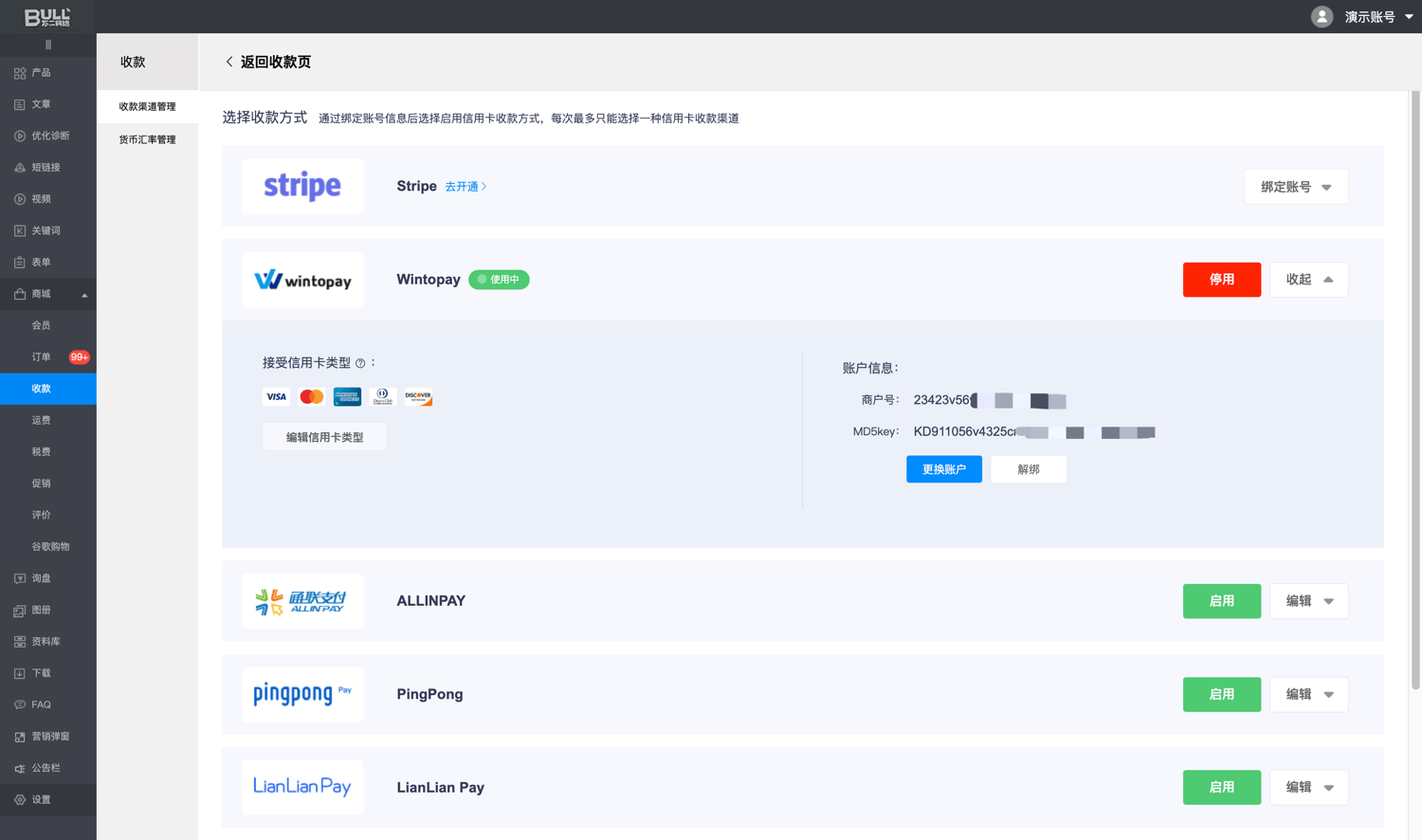Image resolution: width=1422 pixels, height=840 pixels.
Task: Enable ALLINPAY payment channel
Action: point(1221,601)
